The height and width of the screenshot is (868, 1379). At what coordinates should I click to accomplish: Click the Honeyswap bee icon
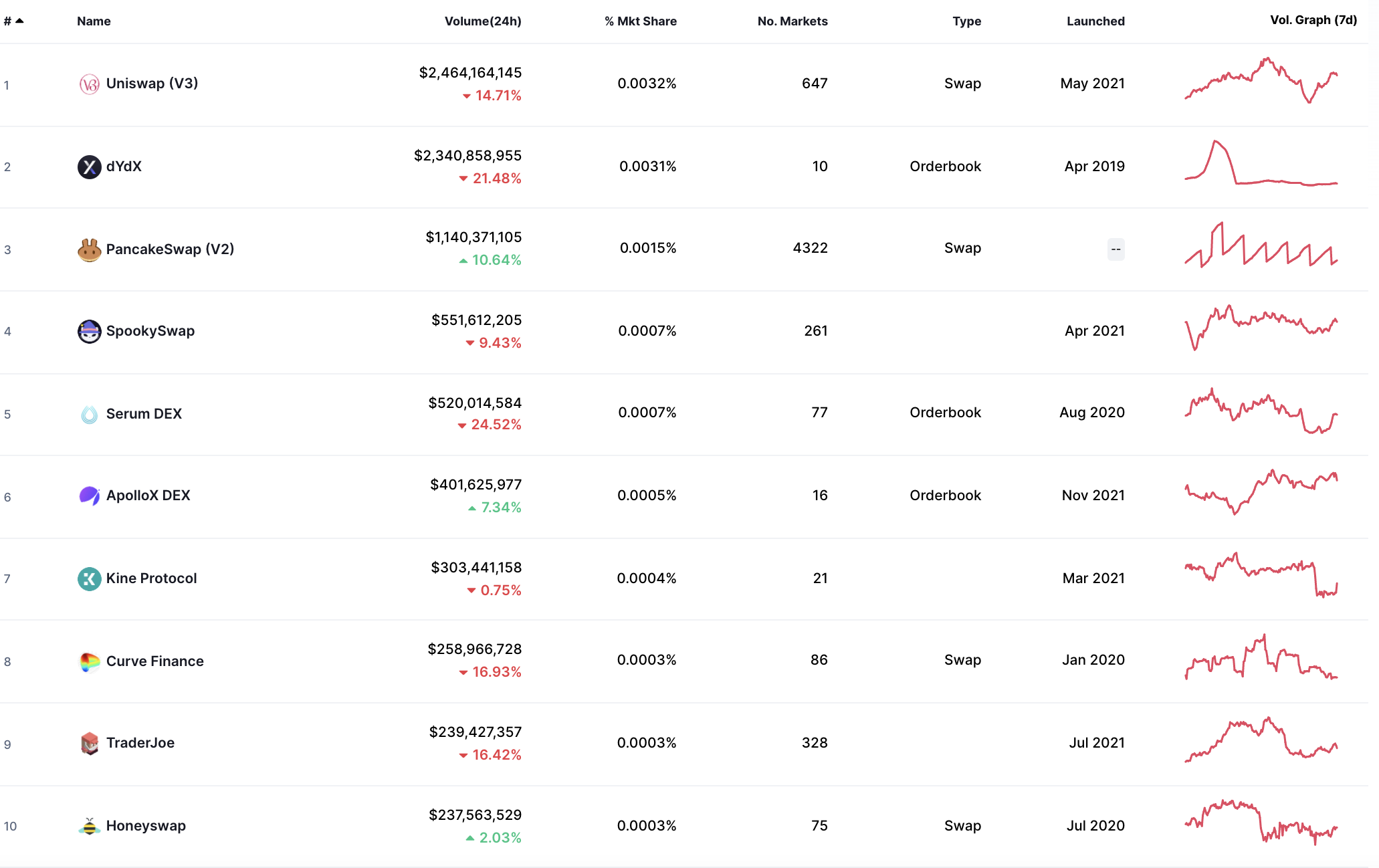coord(89,825)
